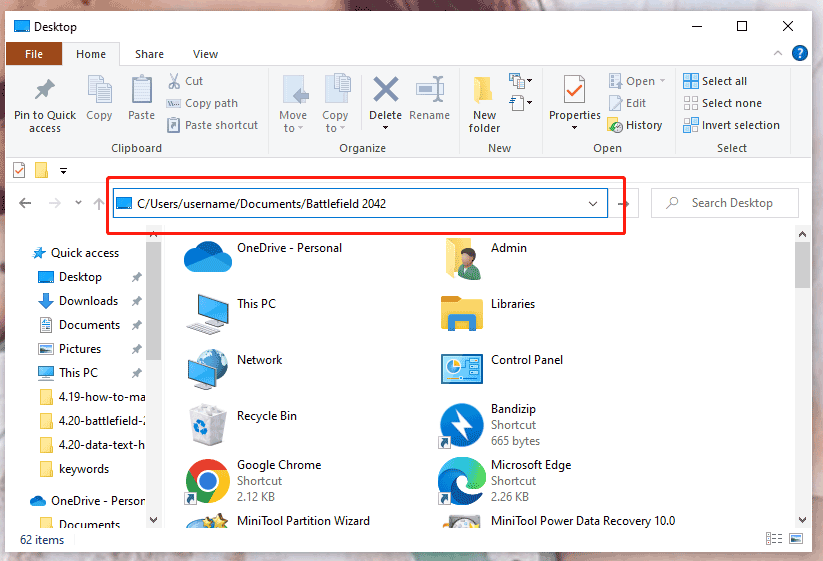
Task: Switch to details view icon in status bar
Action: click(774, 538)
